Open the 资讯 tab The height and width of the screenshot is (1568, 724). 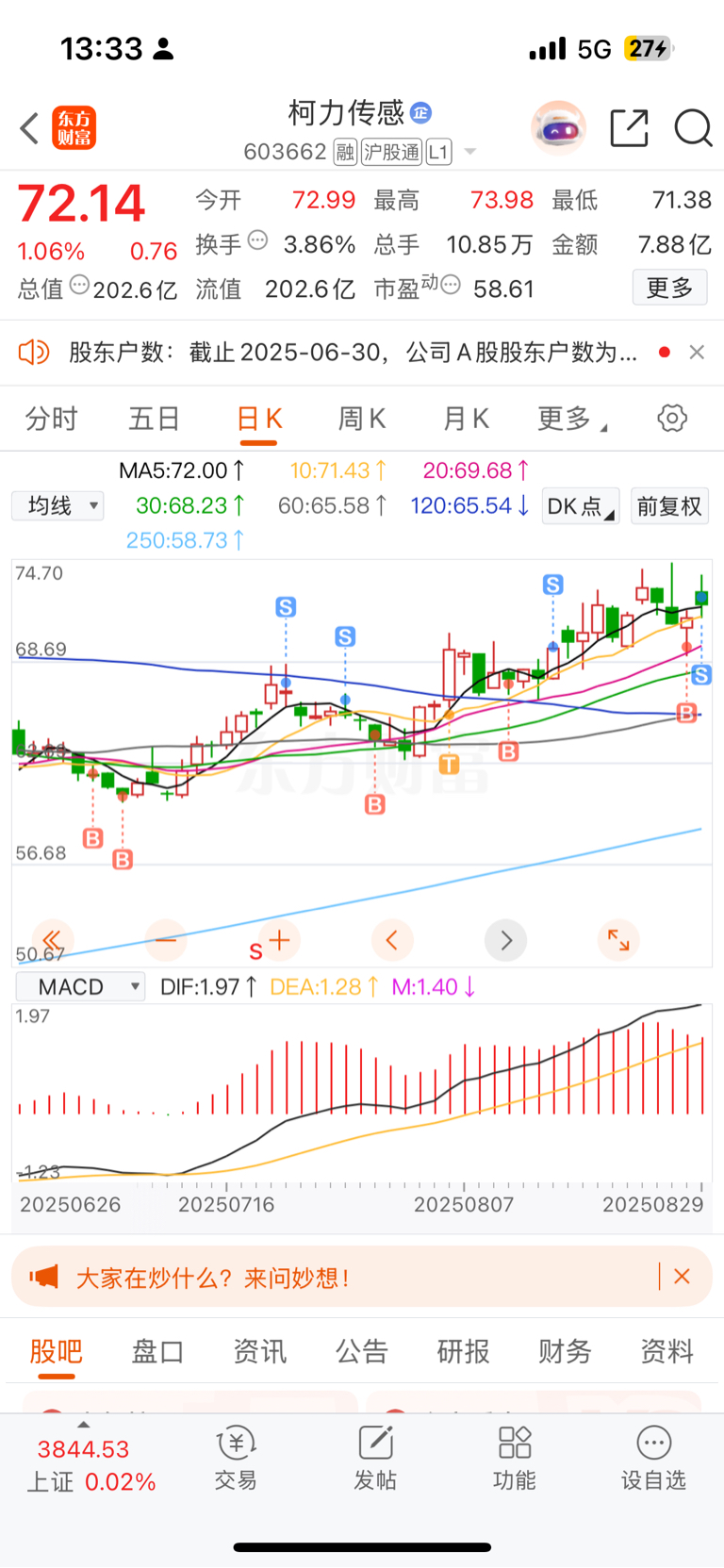tap(260, 1351)
